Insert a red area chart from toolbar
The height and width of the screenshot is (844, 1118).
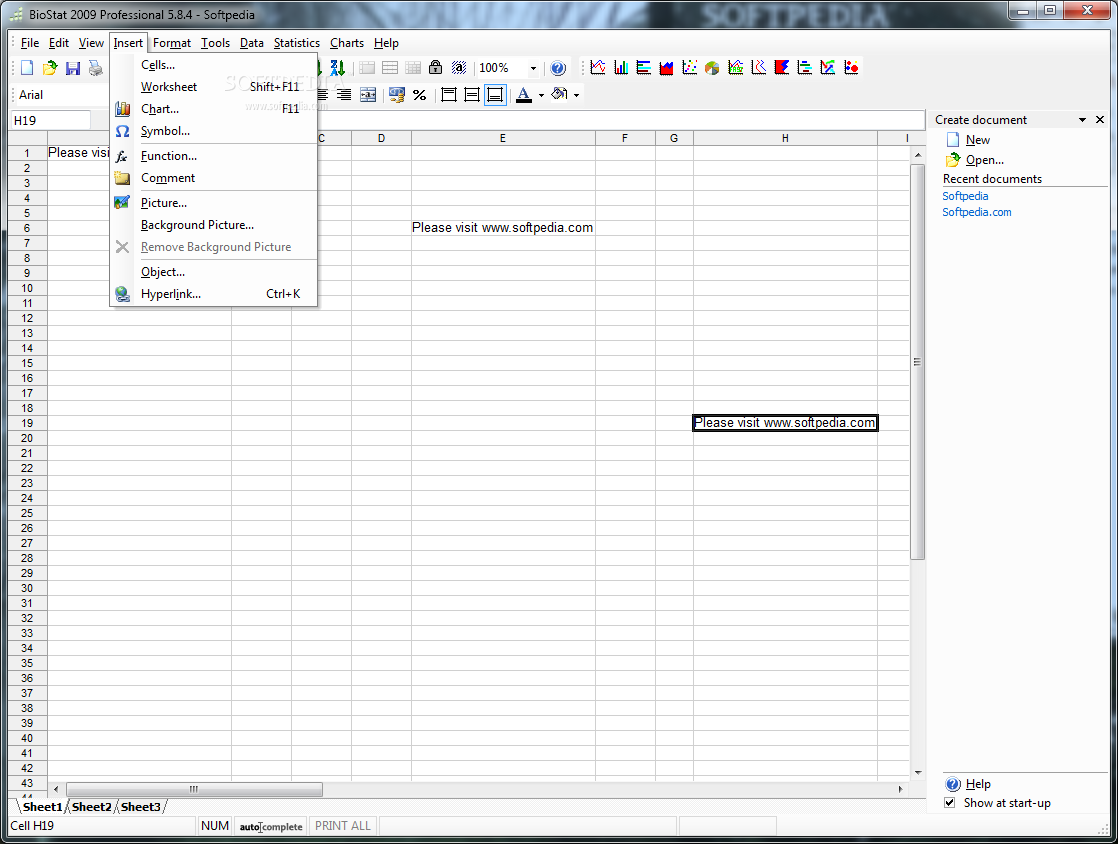667,67
